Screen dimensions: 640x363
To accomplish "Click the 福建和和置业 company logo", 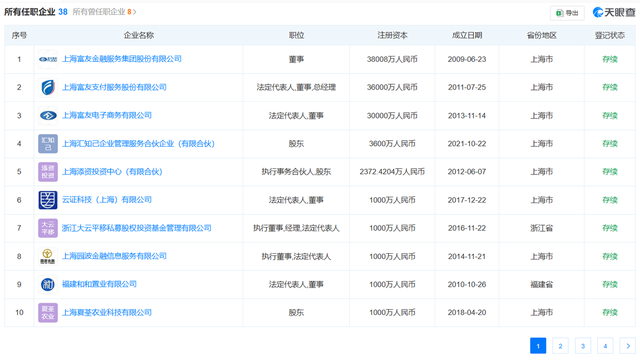I will pyautogui.click(x=48, y=285).
